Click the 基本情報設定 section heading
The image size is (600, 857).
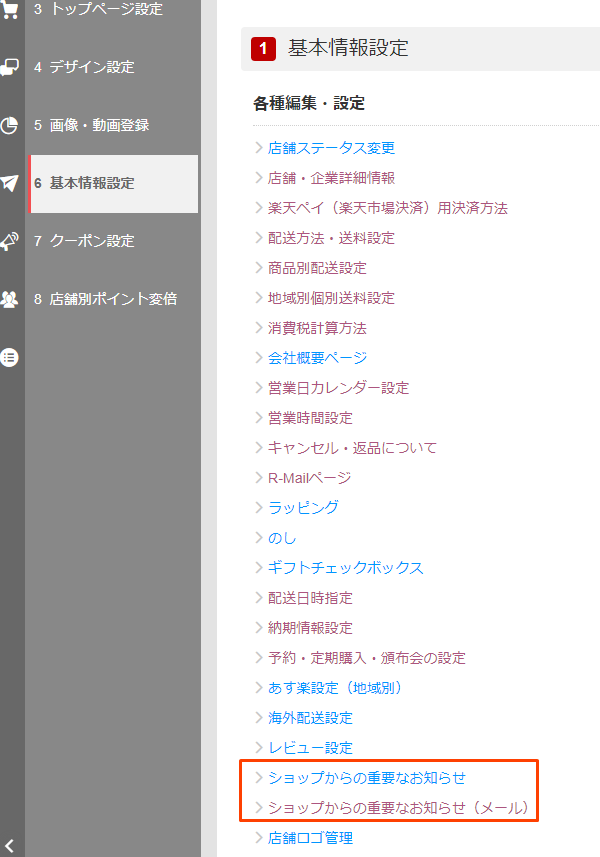pyautogui.click(x=348, y=48)
